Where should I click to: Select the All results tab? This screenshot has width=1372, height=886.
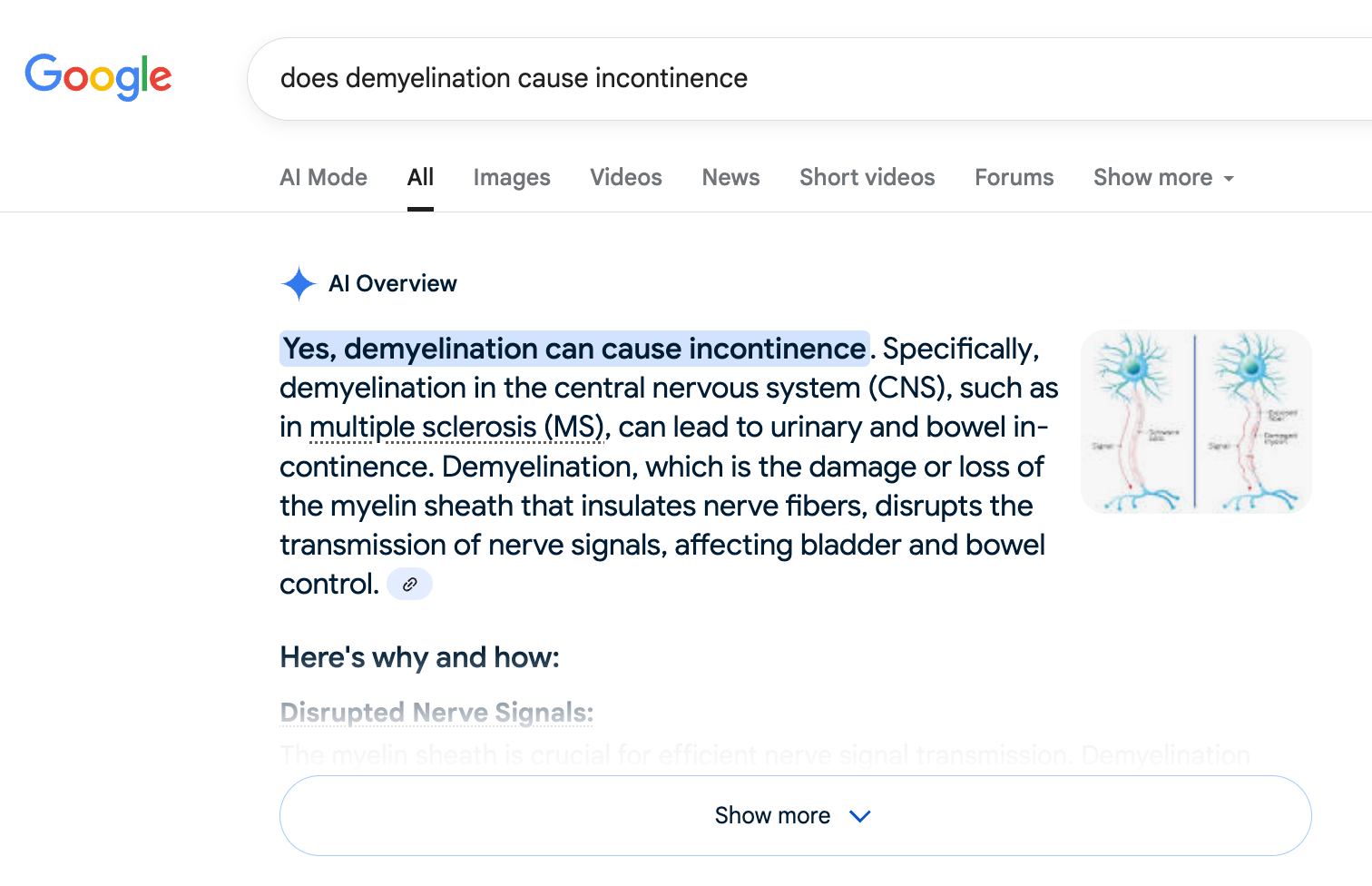[x=420, y=178]
